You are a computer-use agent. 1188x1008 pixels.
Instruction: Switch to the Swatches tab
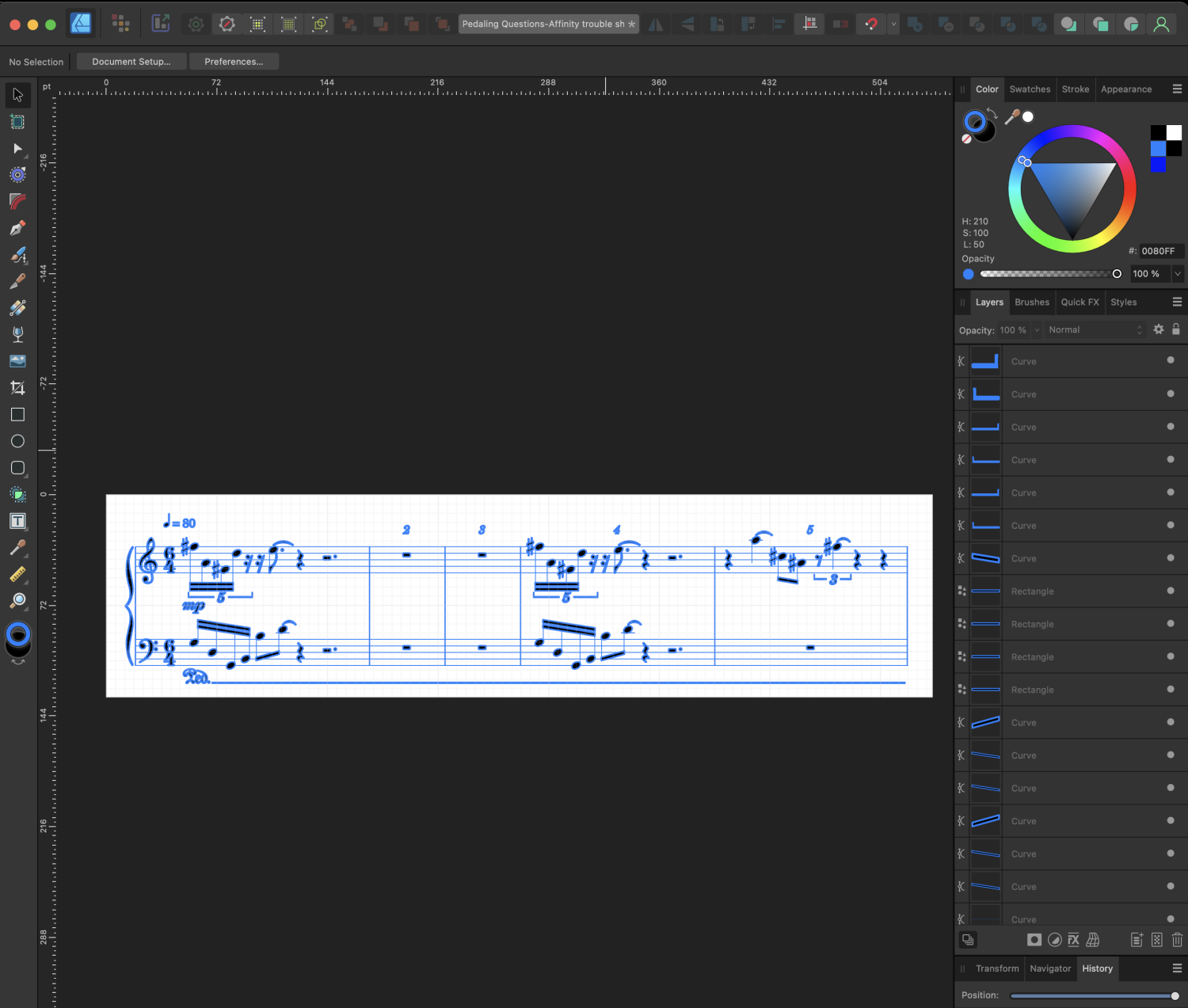click(1030, 89)
